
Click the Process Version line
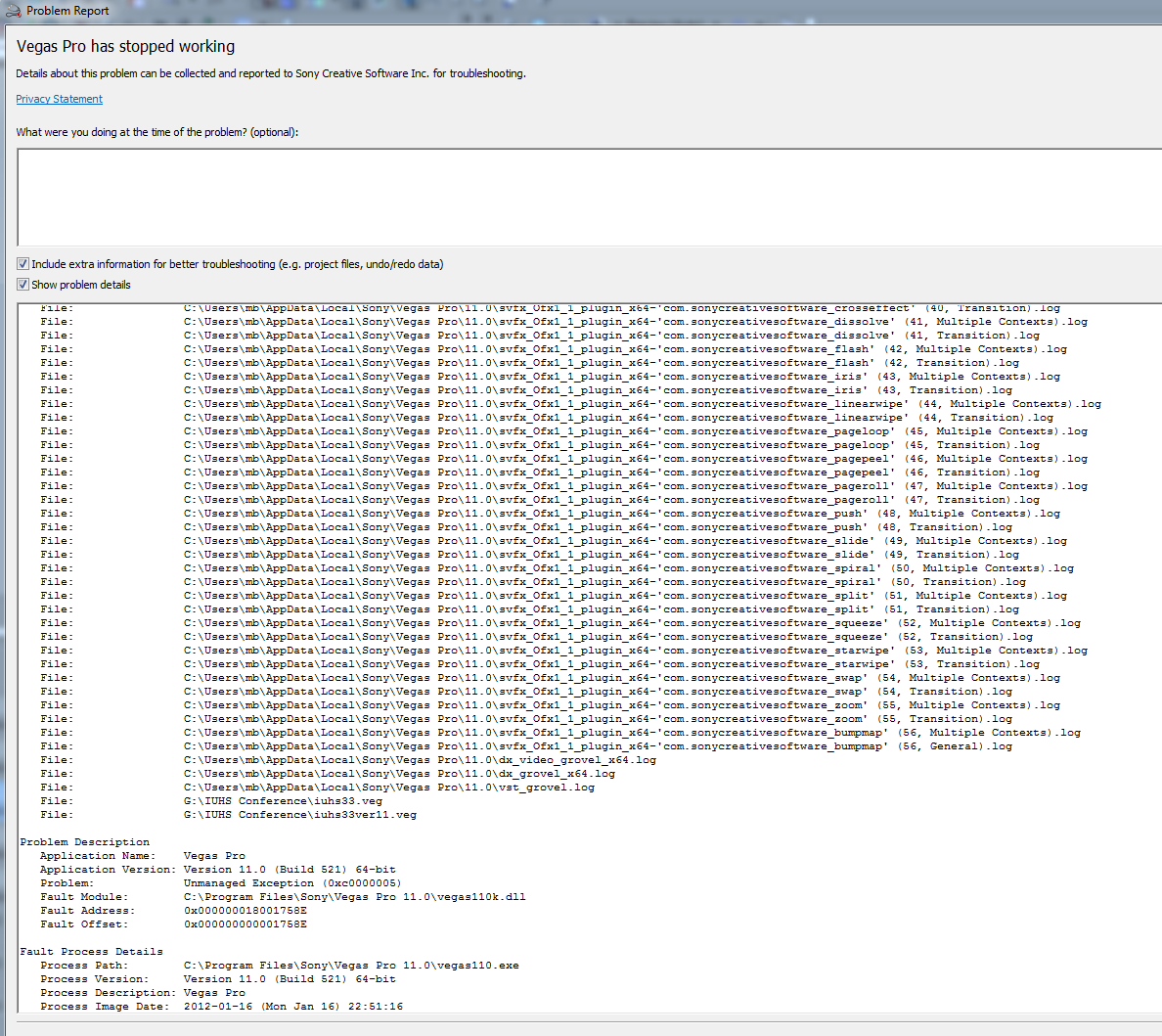click(218, 979)
